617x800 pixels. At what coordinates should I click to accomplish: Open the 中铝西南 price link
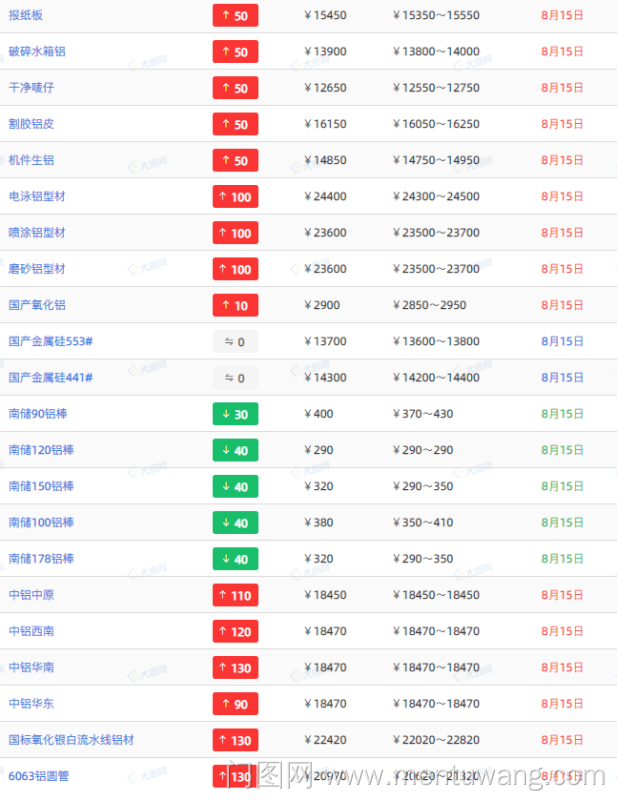click(x=31, y=631)
